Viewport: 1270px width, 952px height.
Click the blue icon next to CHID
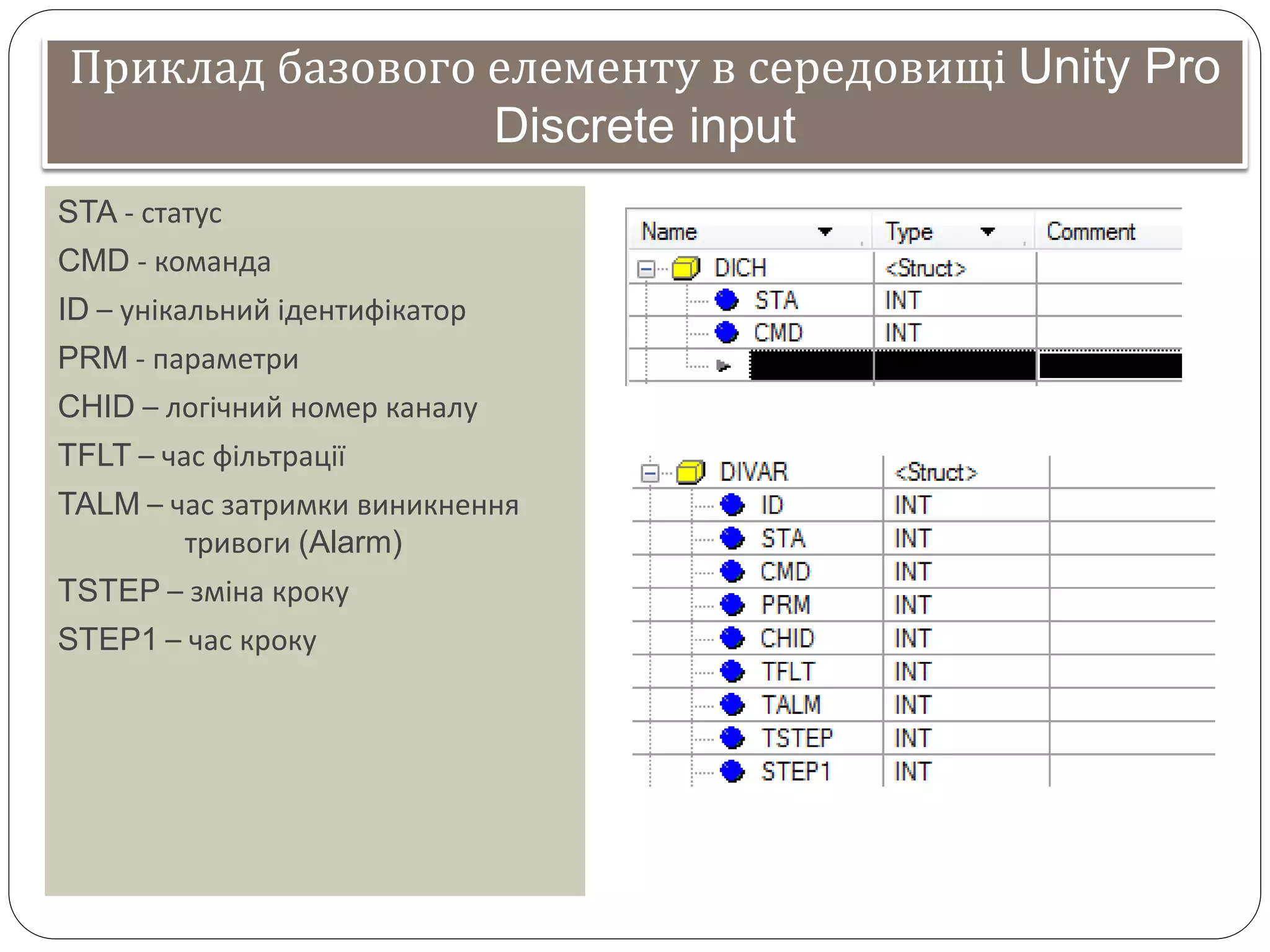(732, 638)
